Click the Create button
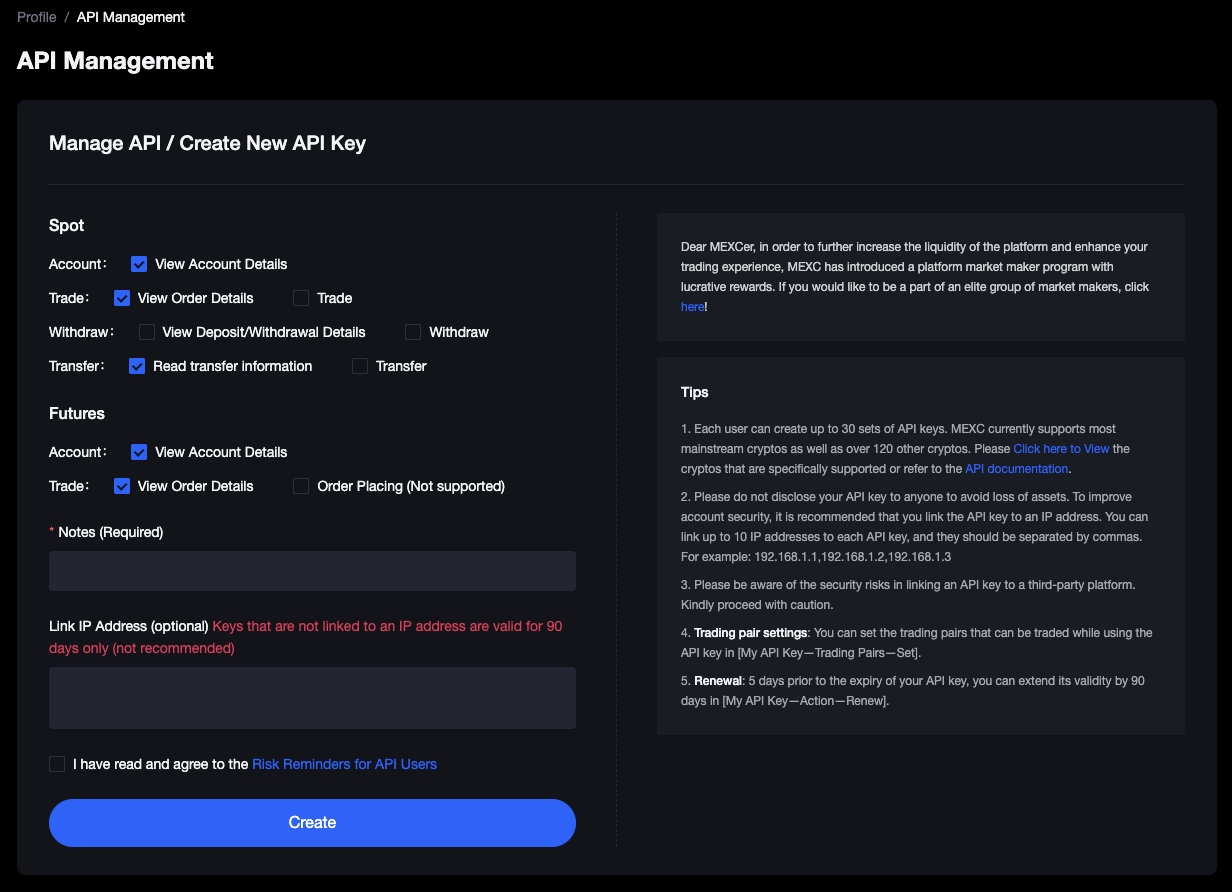This screenshot has height=892, width=1232. [312, 823]
